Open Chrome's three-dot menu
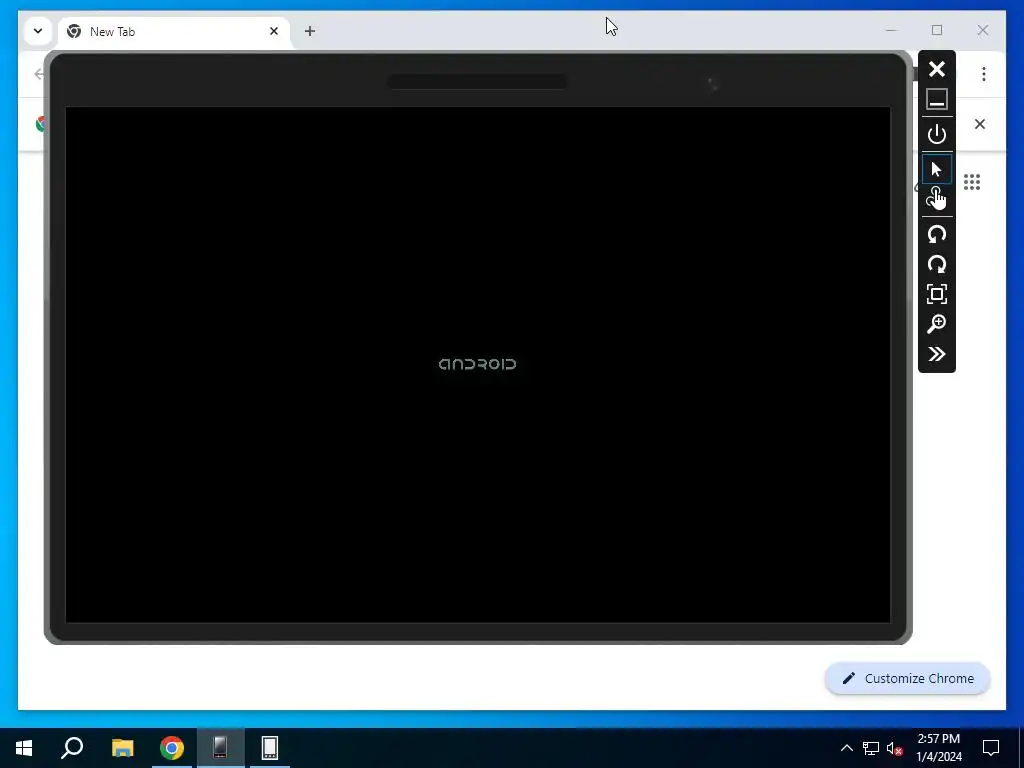Viewport: 1024px width, 768px height. point(984,74)
